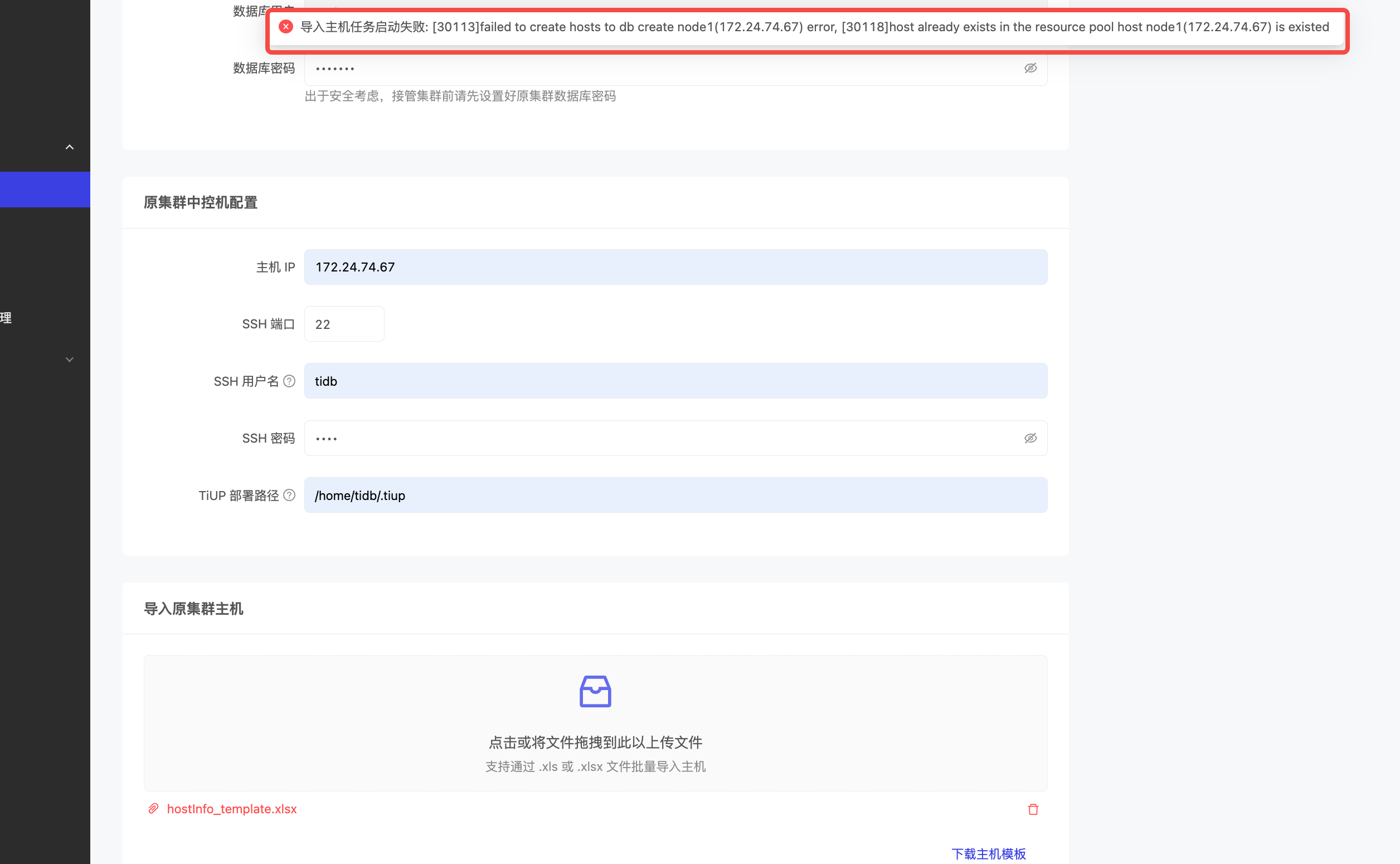Click the SSH username help question icon
This screenshot has width=1400, height=864.
(x=290, y=381)
